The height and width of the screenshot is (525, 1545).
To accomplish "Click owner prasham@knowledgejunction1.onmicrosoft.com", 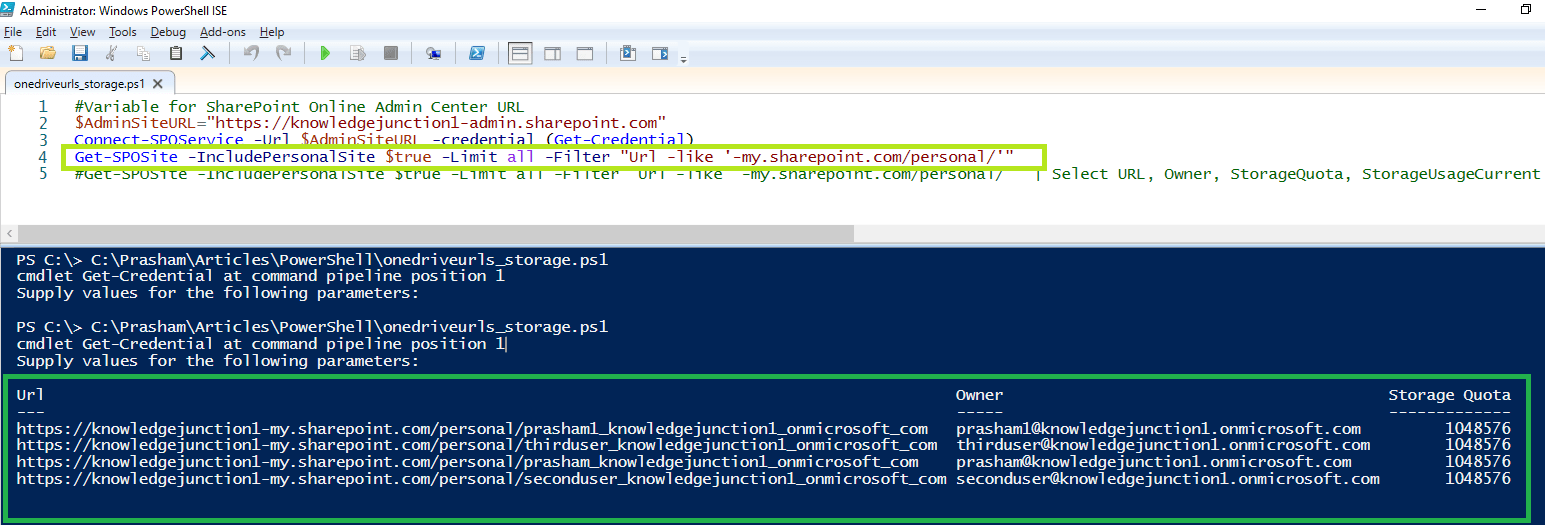I will click(x=1153, y=462).
